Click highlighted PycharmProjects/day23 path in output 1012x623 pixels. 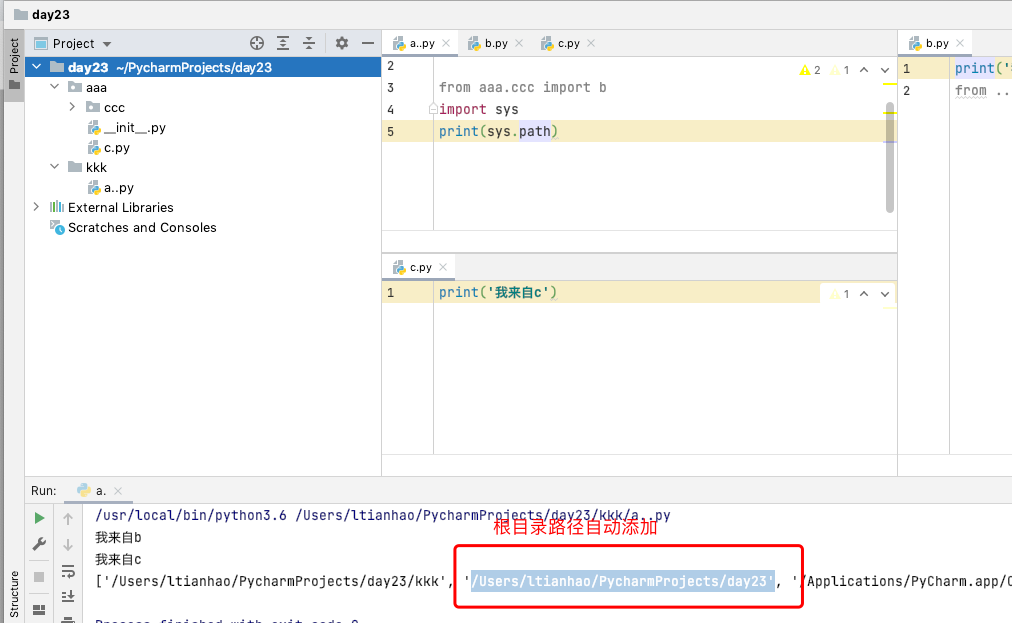[622, 581]
